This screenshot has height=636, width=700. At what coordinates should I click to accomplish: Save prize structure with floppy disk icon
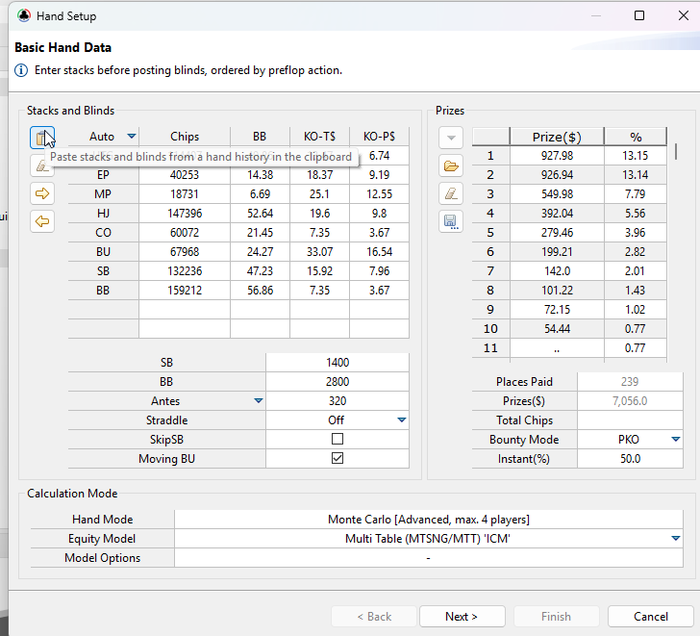tap(451, 221)
